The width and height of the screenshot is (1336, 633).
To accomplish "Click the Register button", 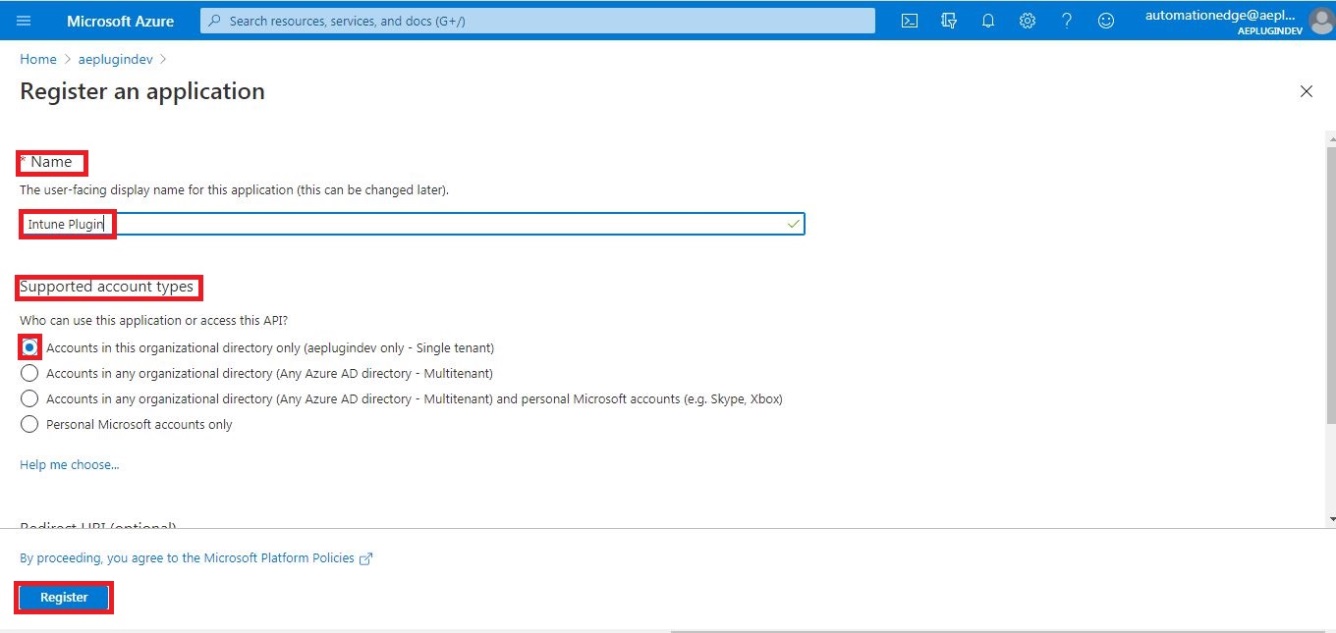I will (64, 597).
